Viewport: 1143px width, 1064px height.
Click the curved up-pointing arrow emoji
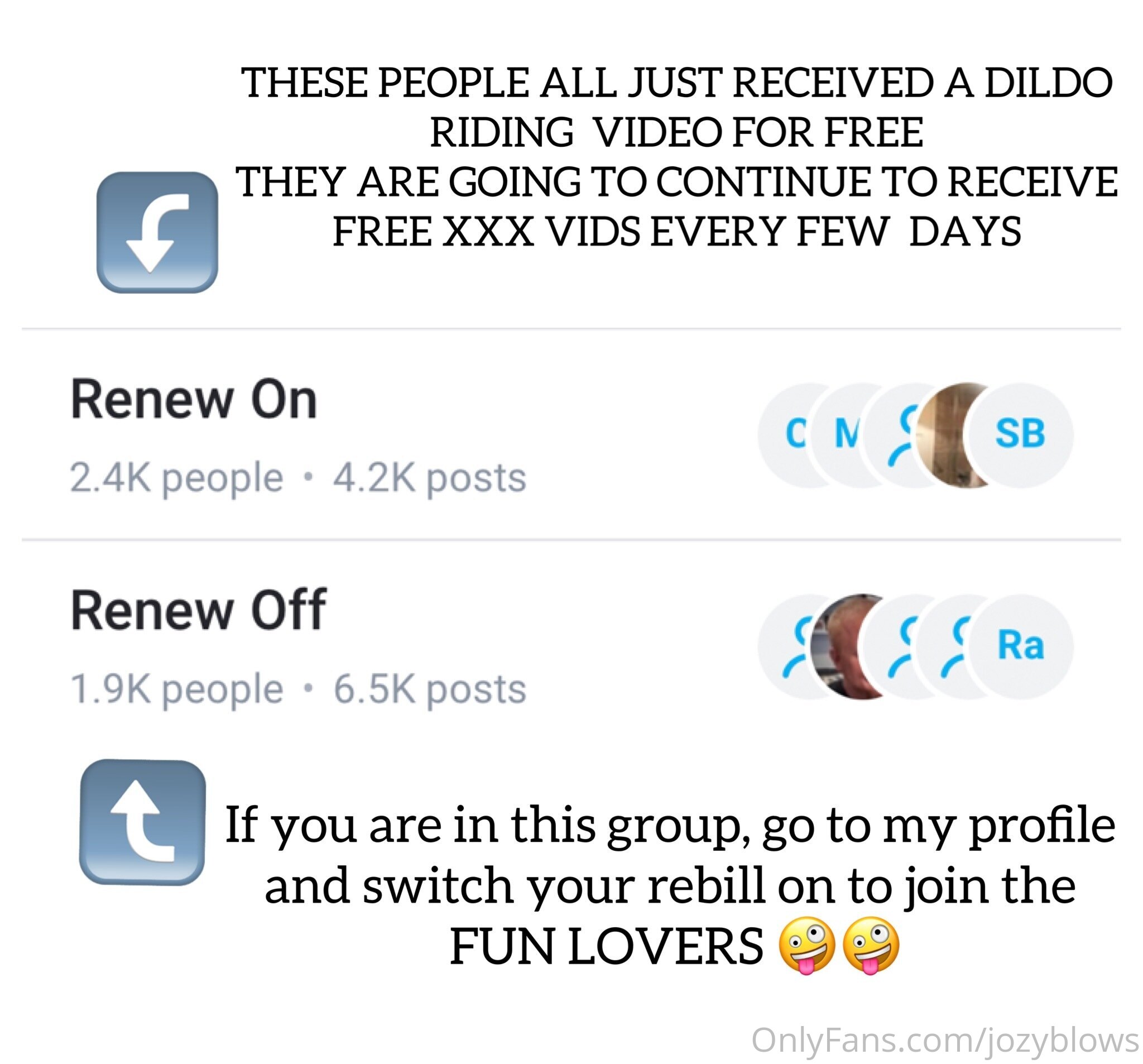coord(142,822)
